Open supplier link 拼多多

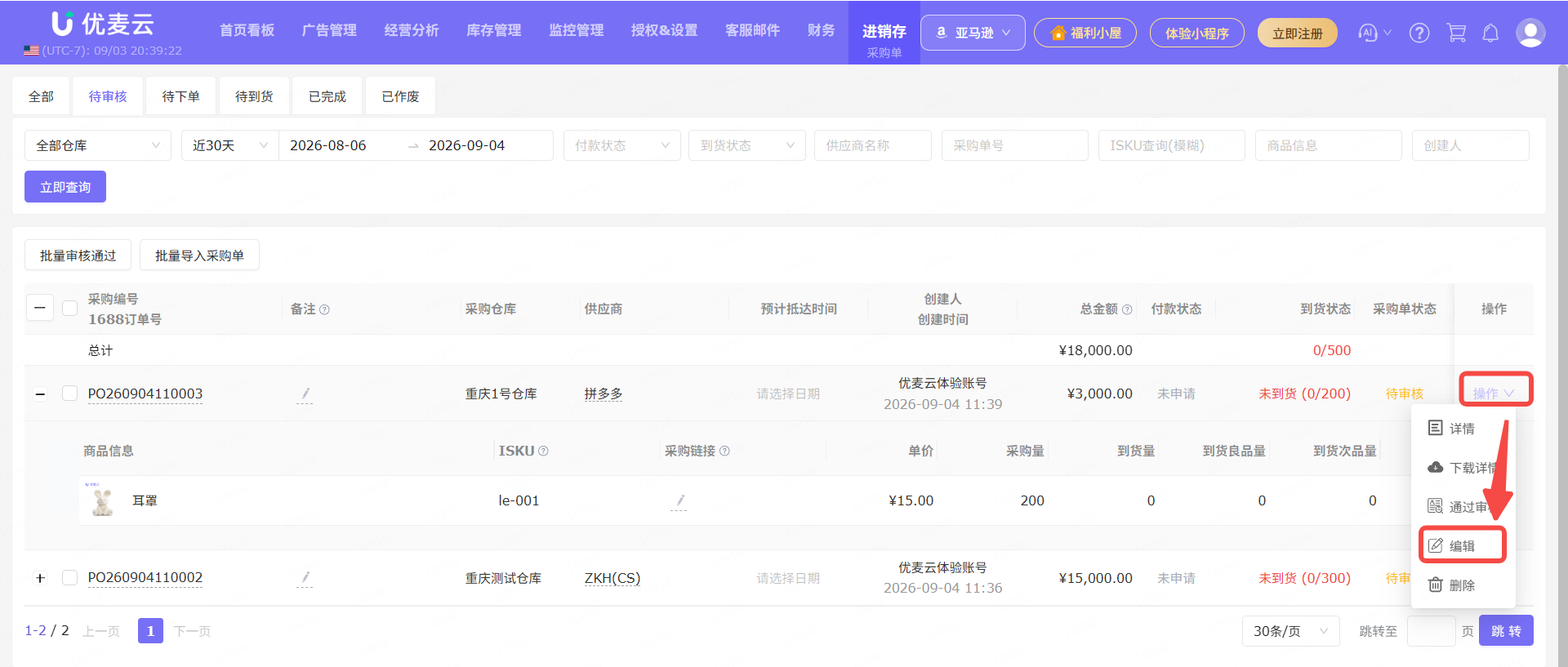click(604, 394)
